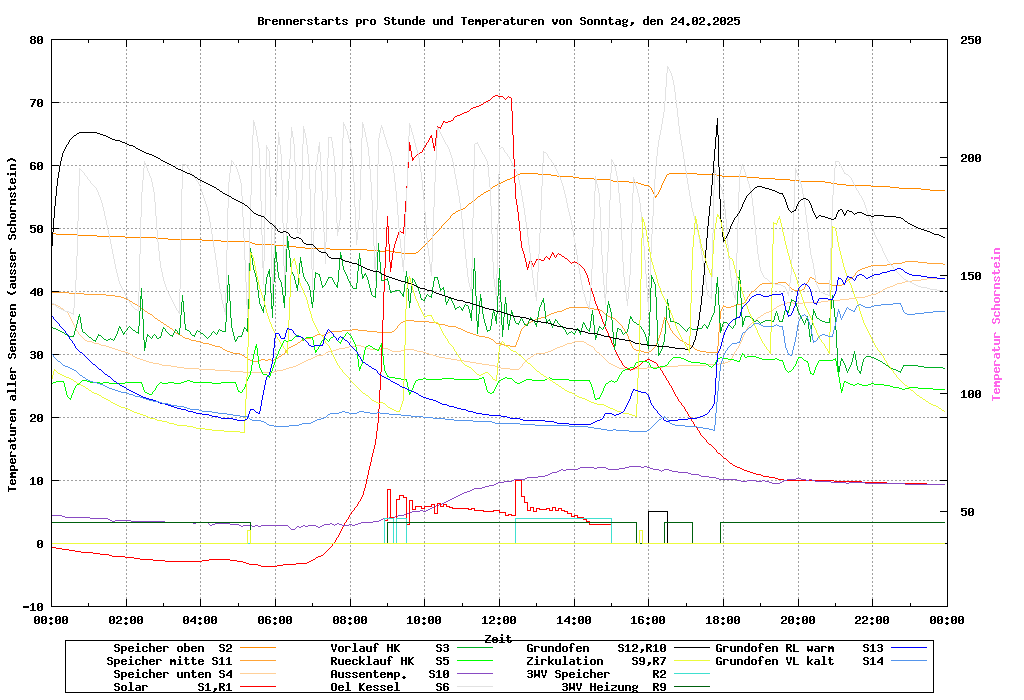Viewport: 1024px width, 700px height.
Task: Click the 12:00 tick on the time axis
Action: coord(499,620)
